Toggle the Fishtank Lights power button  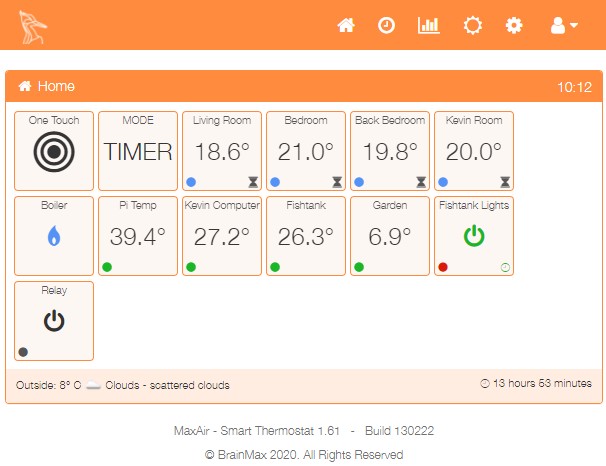tap(474, 237)
